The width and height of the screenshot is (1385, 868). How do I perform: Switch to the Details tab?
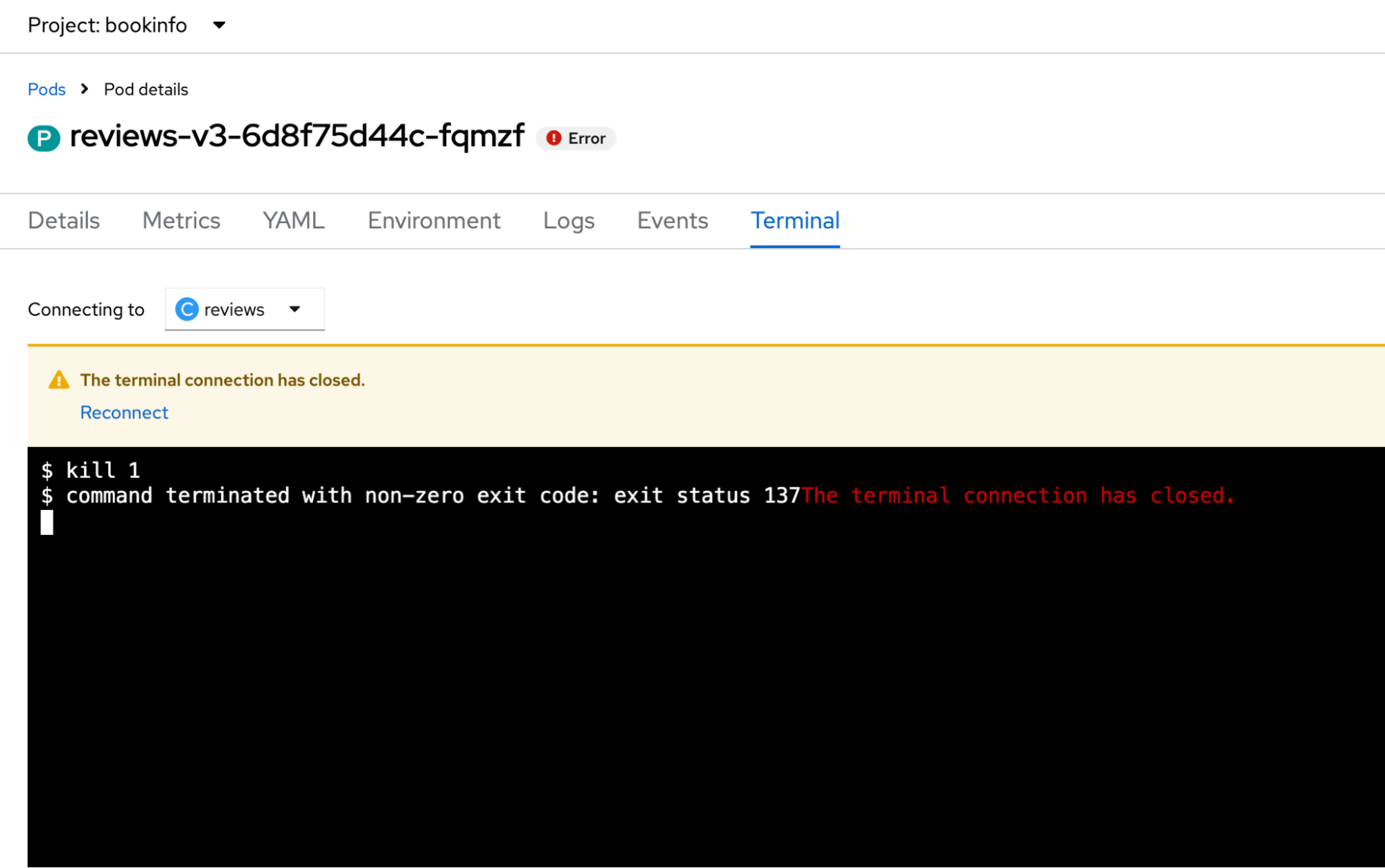(x=64, y=220)
